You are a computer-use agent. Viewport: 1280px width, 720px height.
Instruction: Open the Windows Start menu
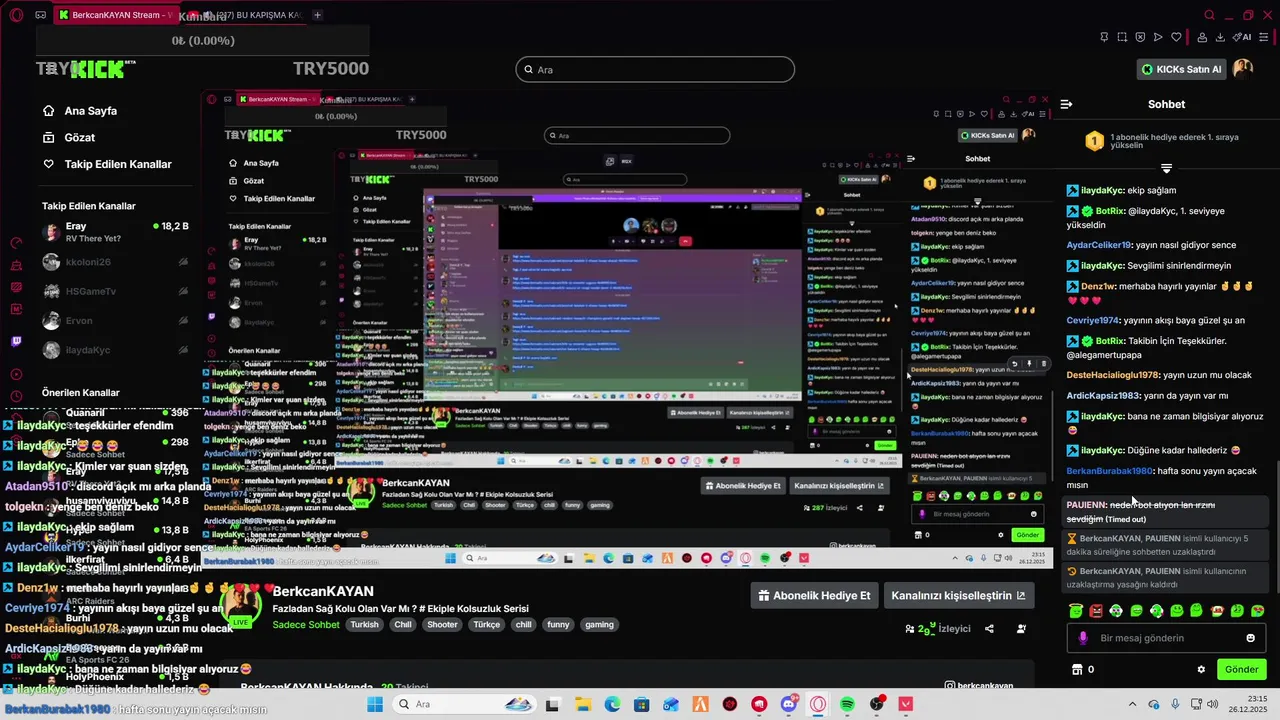(375, 704)
